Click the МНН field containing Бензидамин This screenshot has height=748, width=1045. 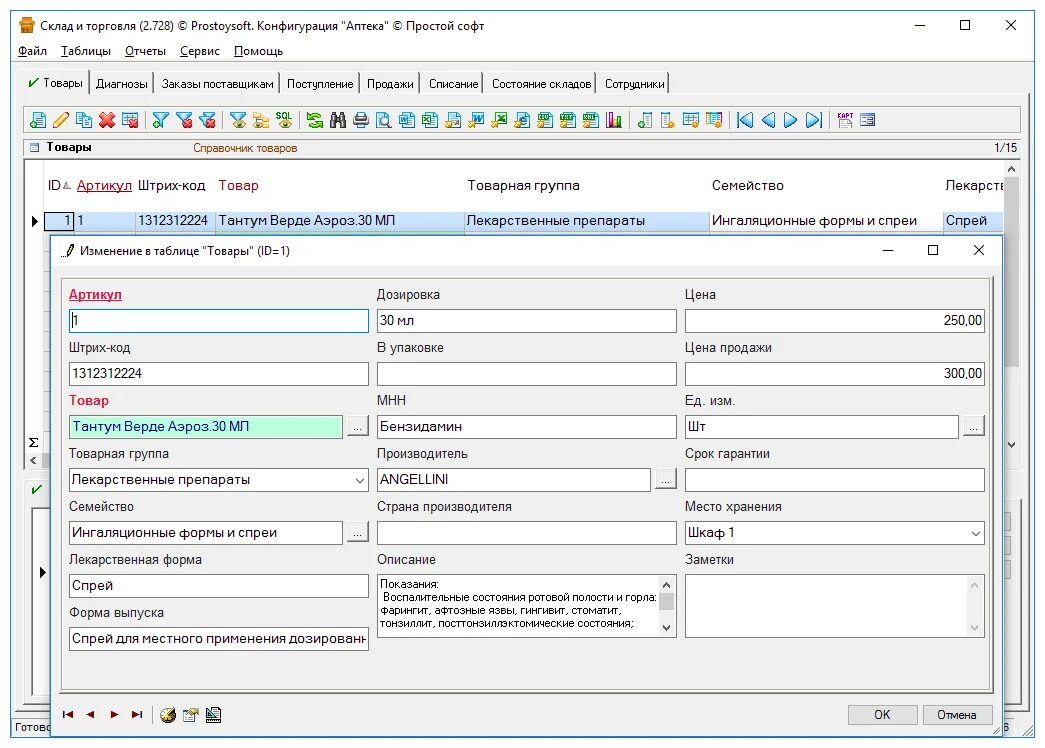(526, 427)
